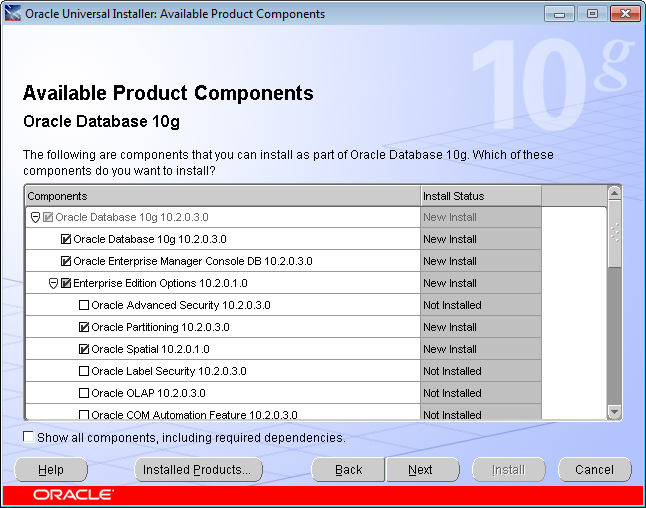Viewport: 646px width, 508px height.
Task: Click the Components column header
Action: tap(222, 196)
